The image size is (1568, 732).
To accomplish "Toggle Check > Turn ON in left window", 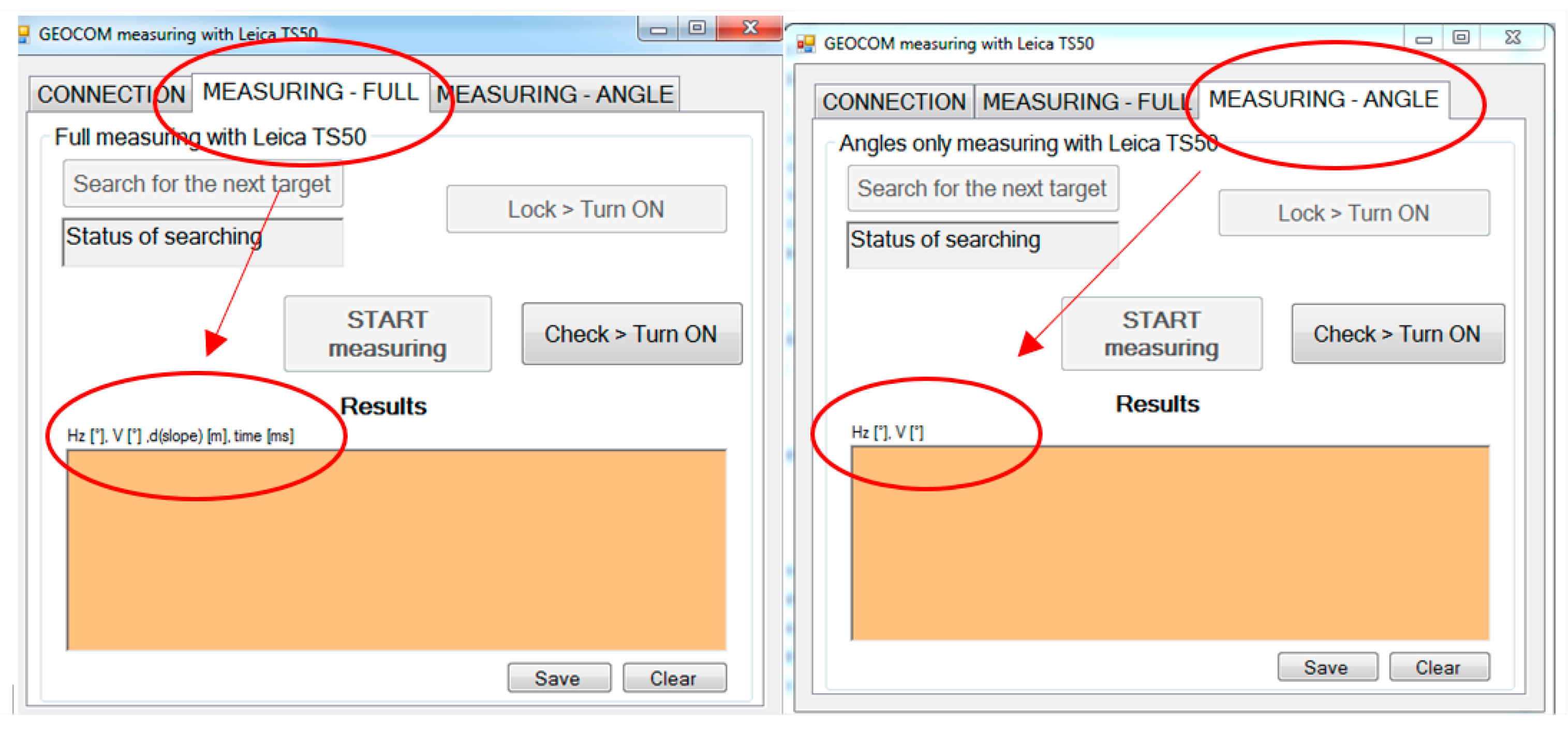I will coord(631,334).
